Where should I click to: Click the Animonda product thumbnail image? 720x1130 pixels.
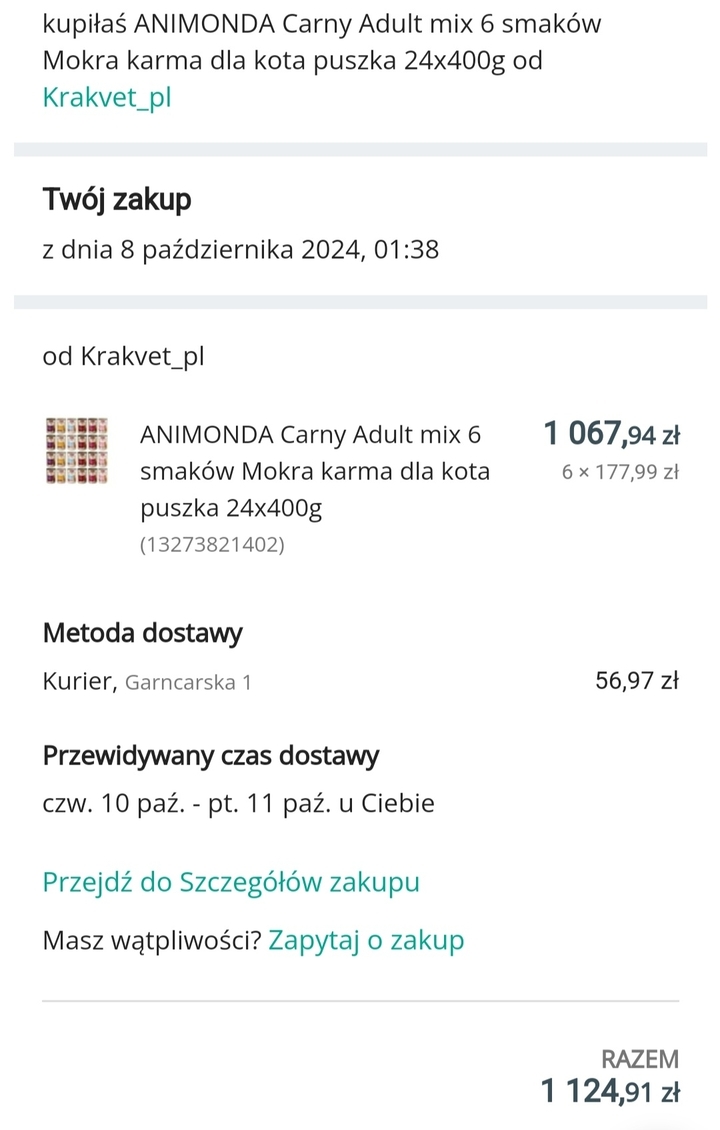pyautogui.click(x=76, y=450)
